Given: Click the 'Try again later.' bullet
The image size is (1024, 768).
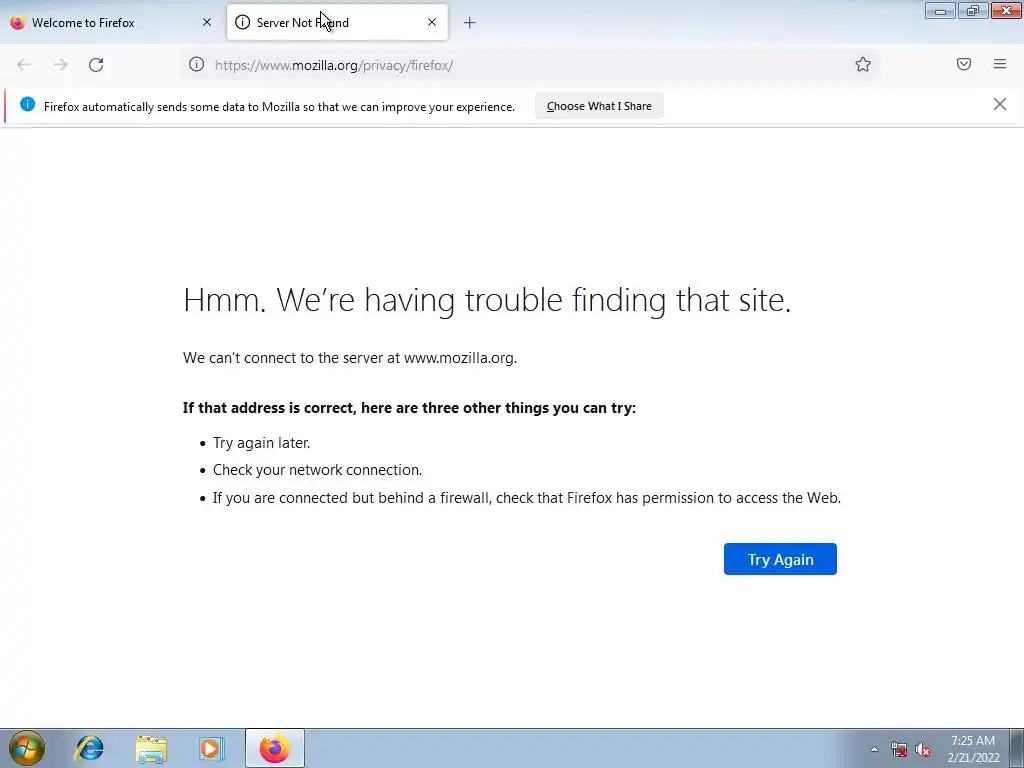Looking at the screenshot, I should (x=261, y=443).
